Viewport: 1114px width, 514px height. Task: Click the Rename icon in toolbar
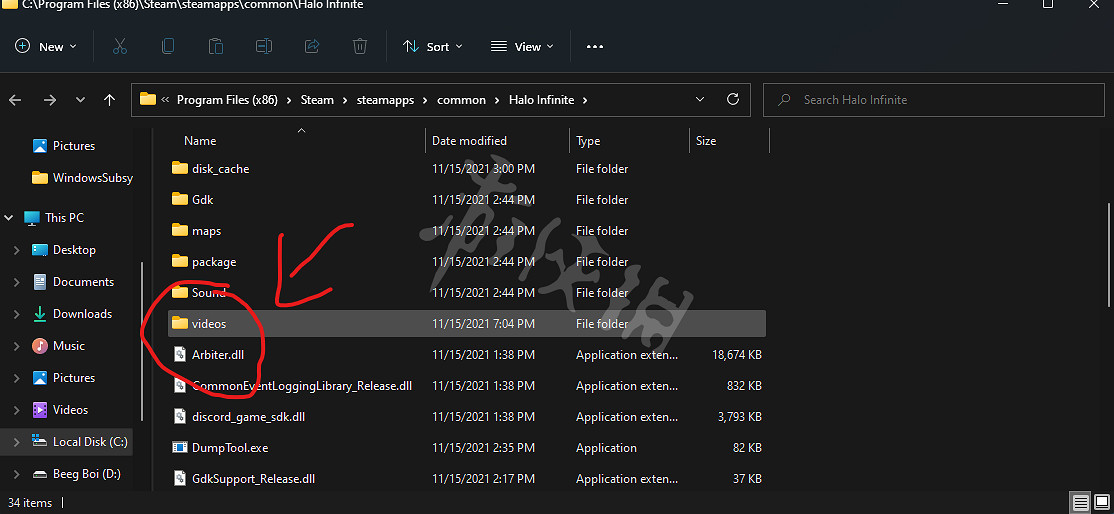264,46
